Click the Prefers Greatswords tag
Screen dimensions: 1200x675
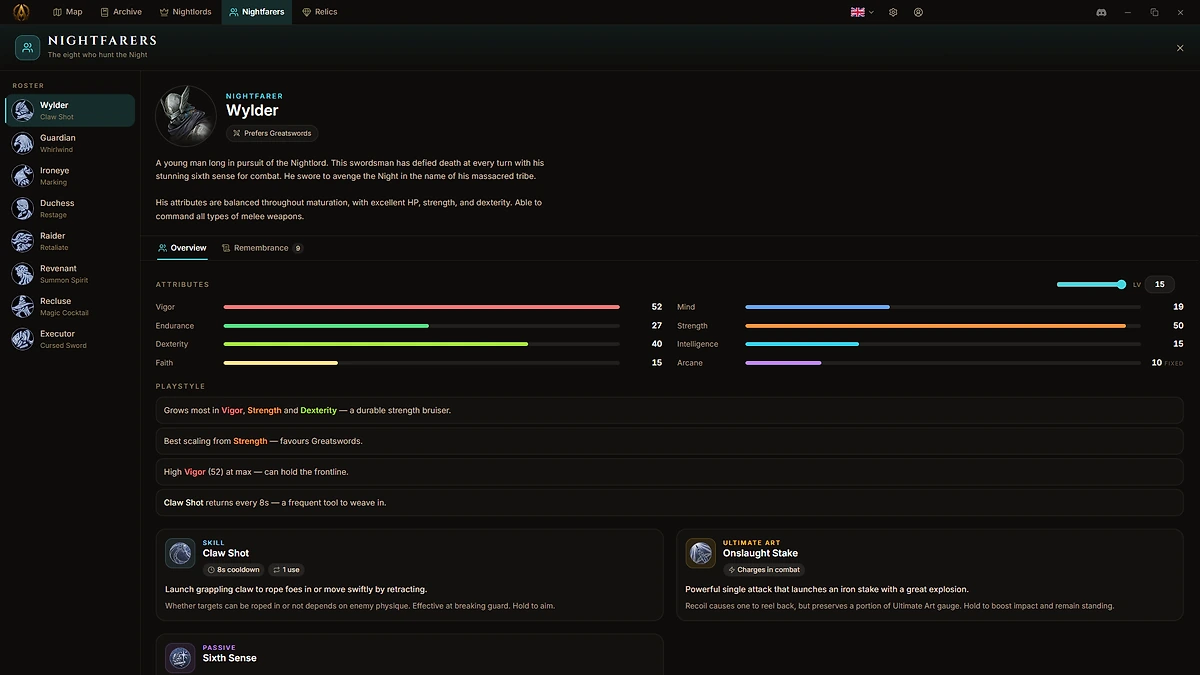tap(272, 133)
